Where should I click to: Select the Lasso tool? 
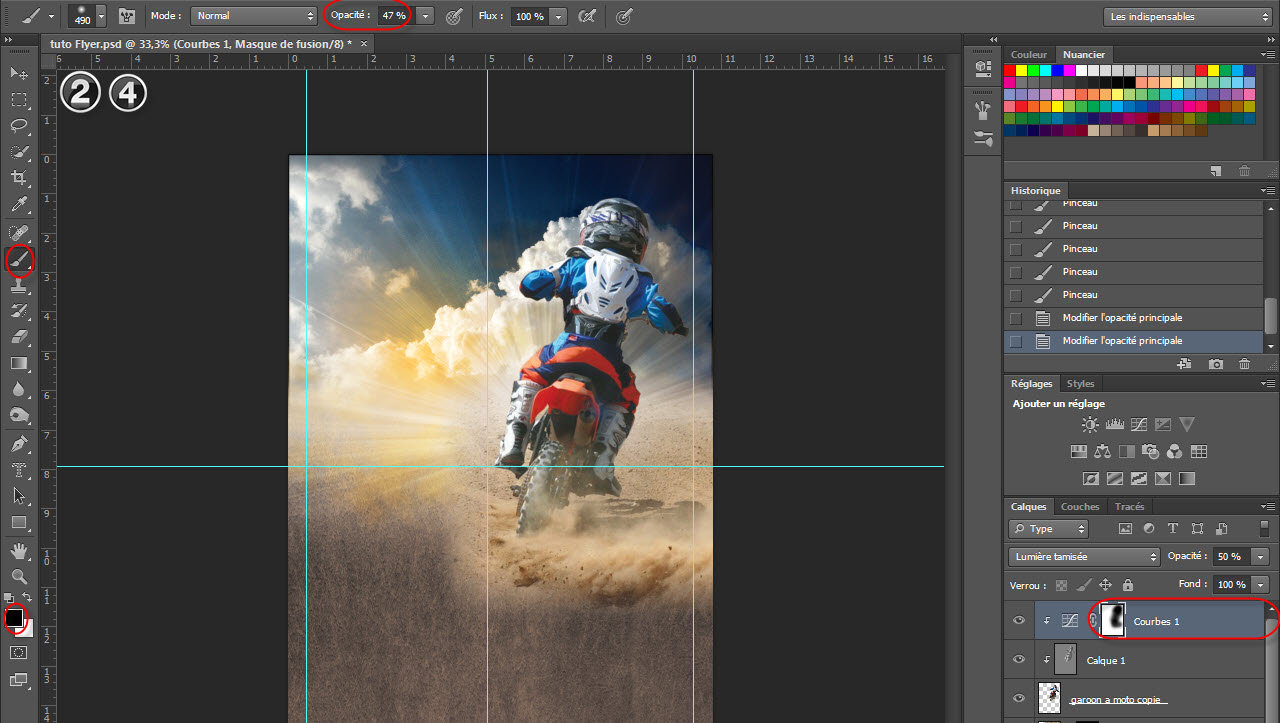pos(19,126)
